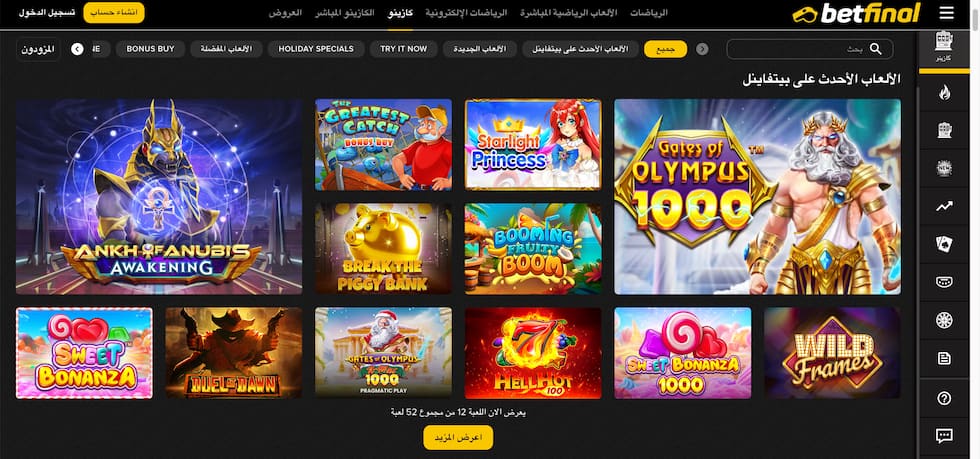Click the yellow انشاء حساب button
Image resolution: width=980 pixels, height=459 pixels.
(114, 13)
